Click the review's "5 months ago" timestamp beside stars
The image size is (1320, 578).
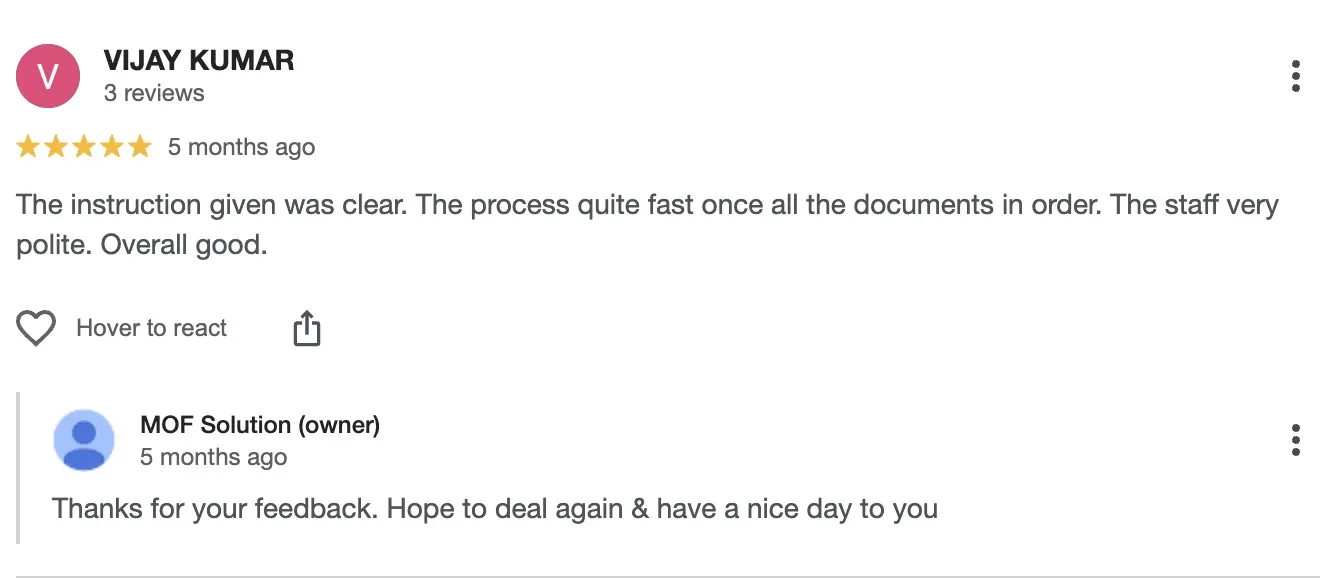[x=241, y=147]
